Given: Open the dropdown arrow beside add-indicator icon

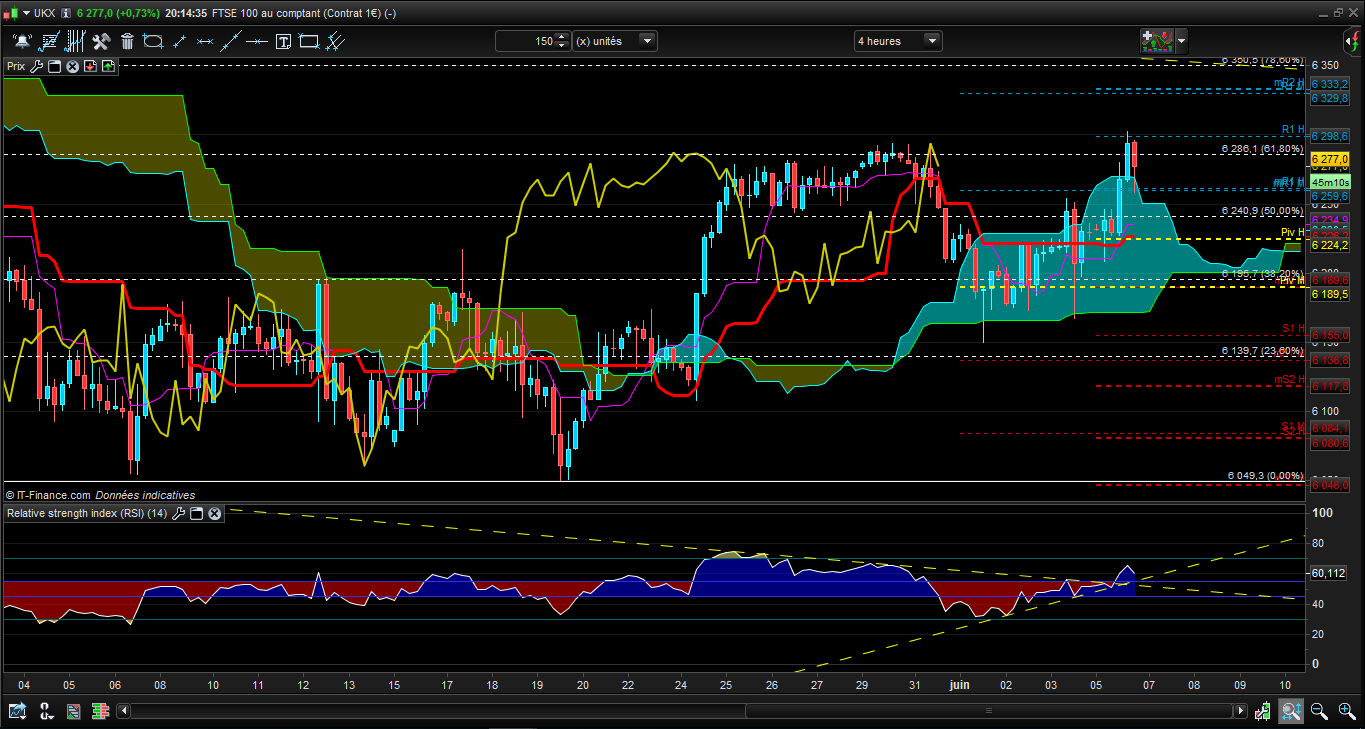Looking at the screenshot, I should [x=1182, y=41].
